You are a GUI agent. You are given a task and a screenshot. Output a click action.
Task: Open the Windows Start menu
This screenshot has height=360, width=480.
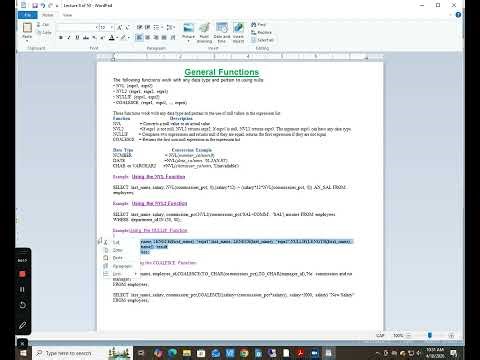pos(23,353)
